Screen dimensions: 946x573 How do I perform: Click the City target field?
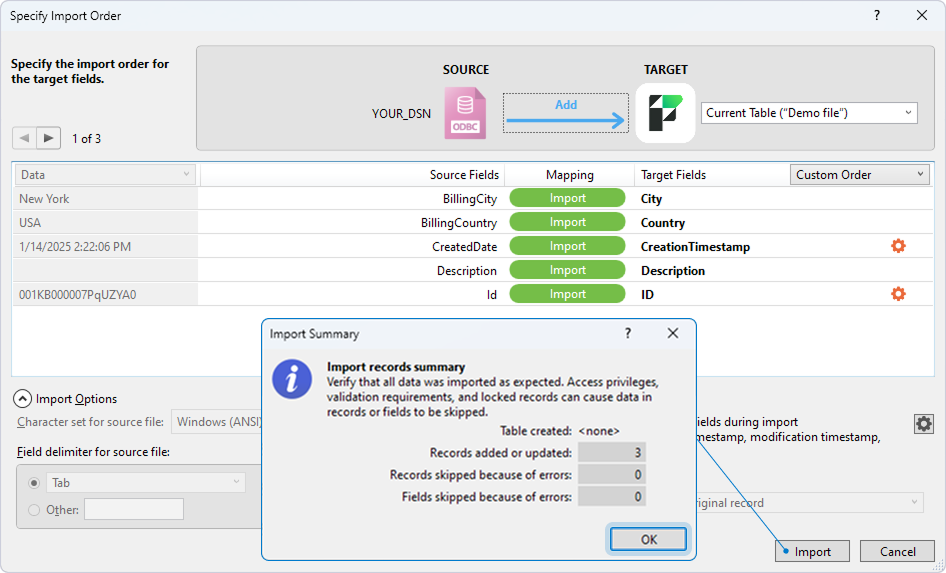click(x=651, y=199)
